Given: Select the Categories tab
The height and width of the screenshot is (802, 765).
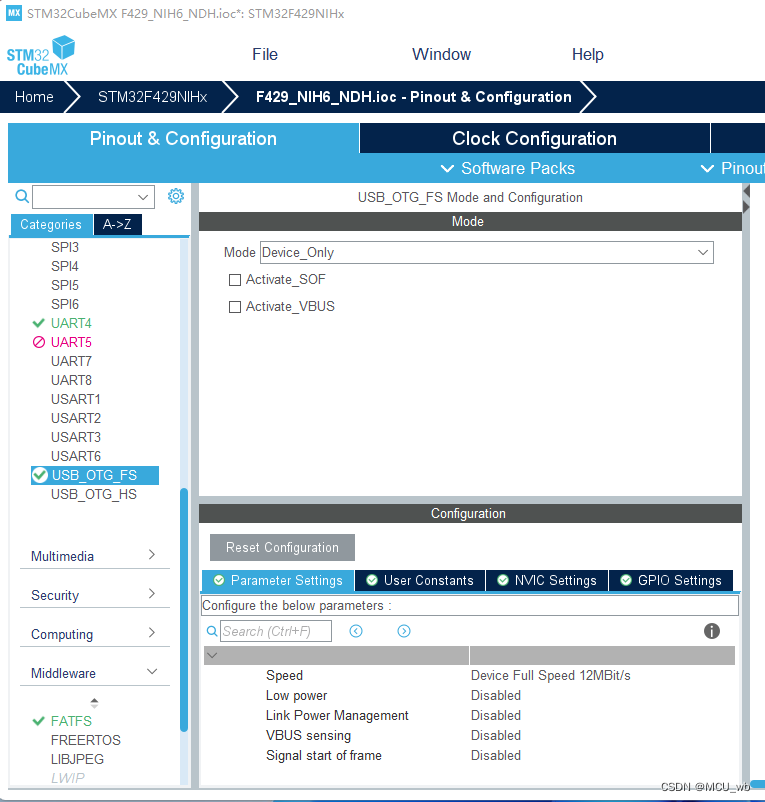Looking at the screenshot, I should 51,225.
